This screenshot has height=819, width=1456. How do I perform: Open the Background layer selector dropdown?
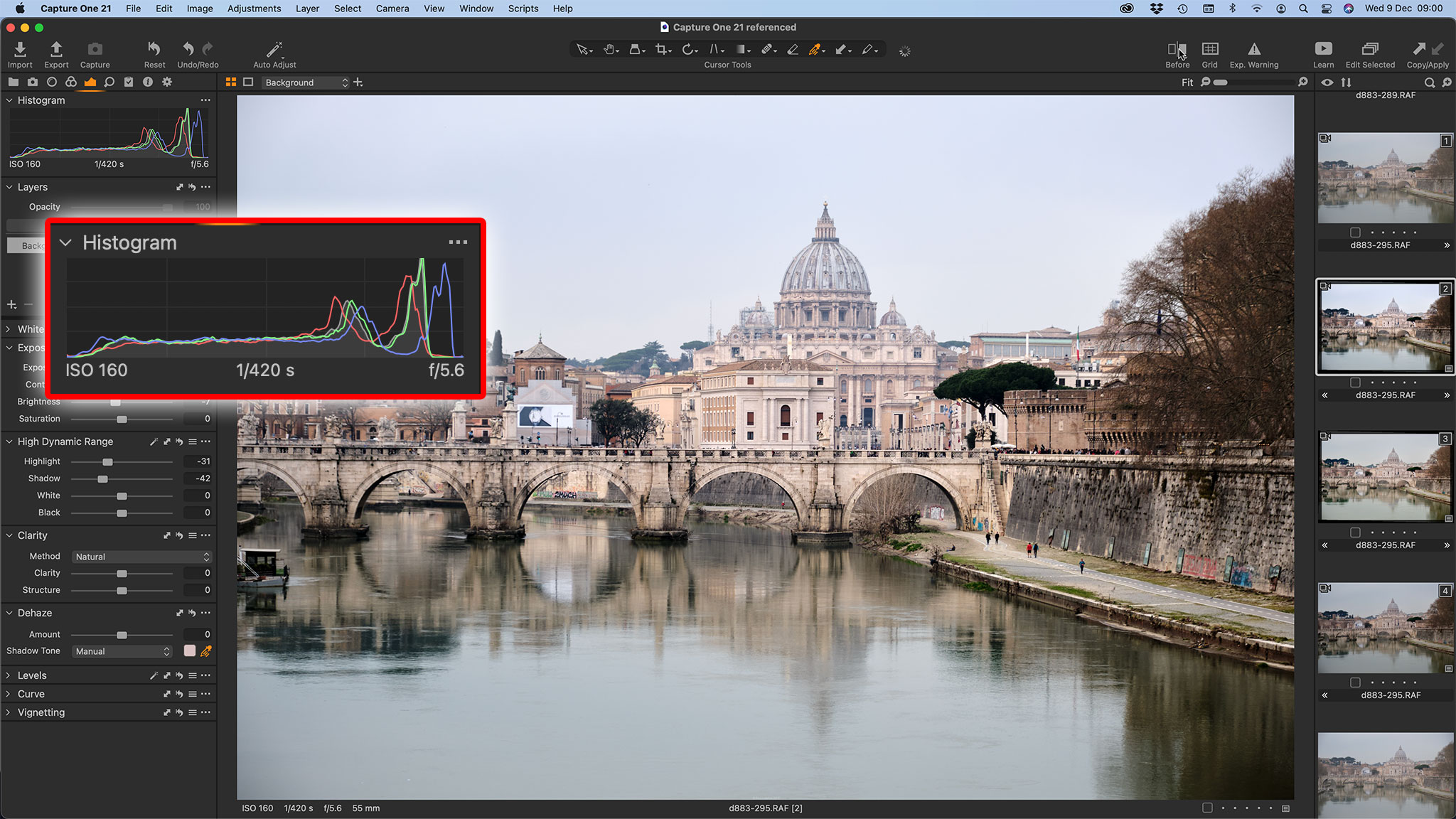306,82
